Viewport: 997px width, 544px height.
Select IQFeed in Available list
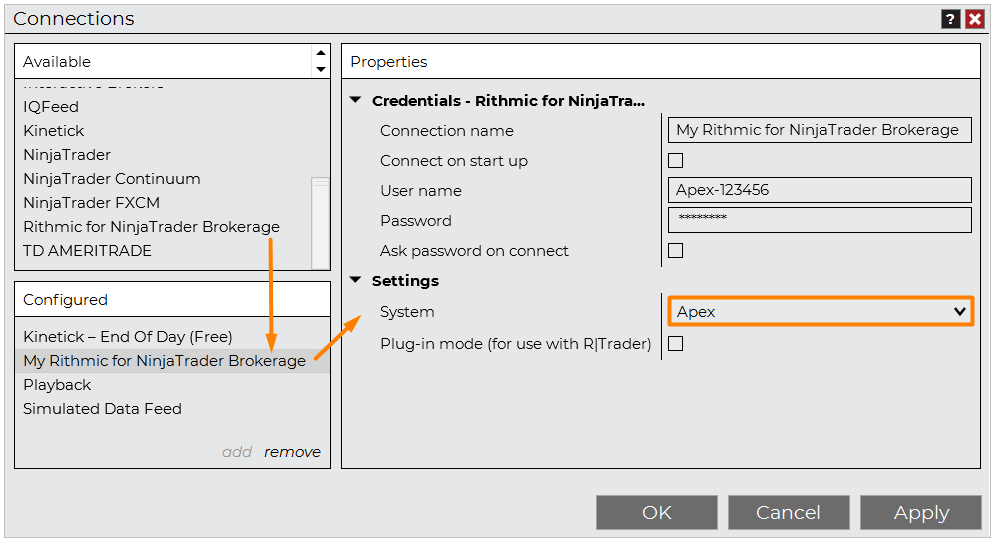pyautogui.click(x=51, y=107)
